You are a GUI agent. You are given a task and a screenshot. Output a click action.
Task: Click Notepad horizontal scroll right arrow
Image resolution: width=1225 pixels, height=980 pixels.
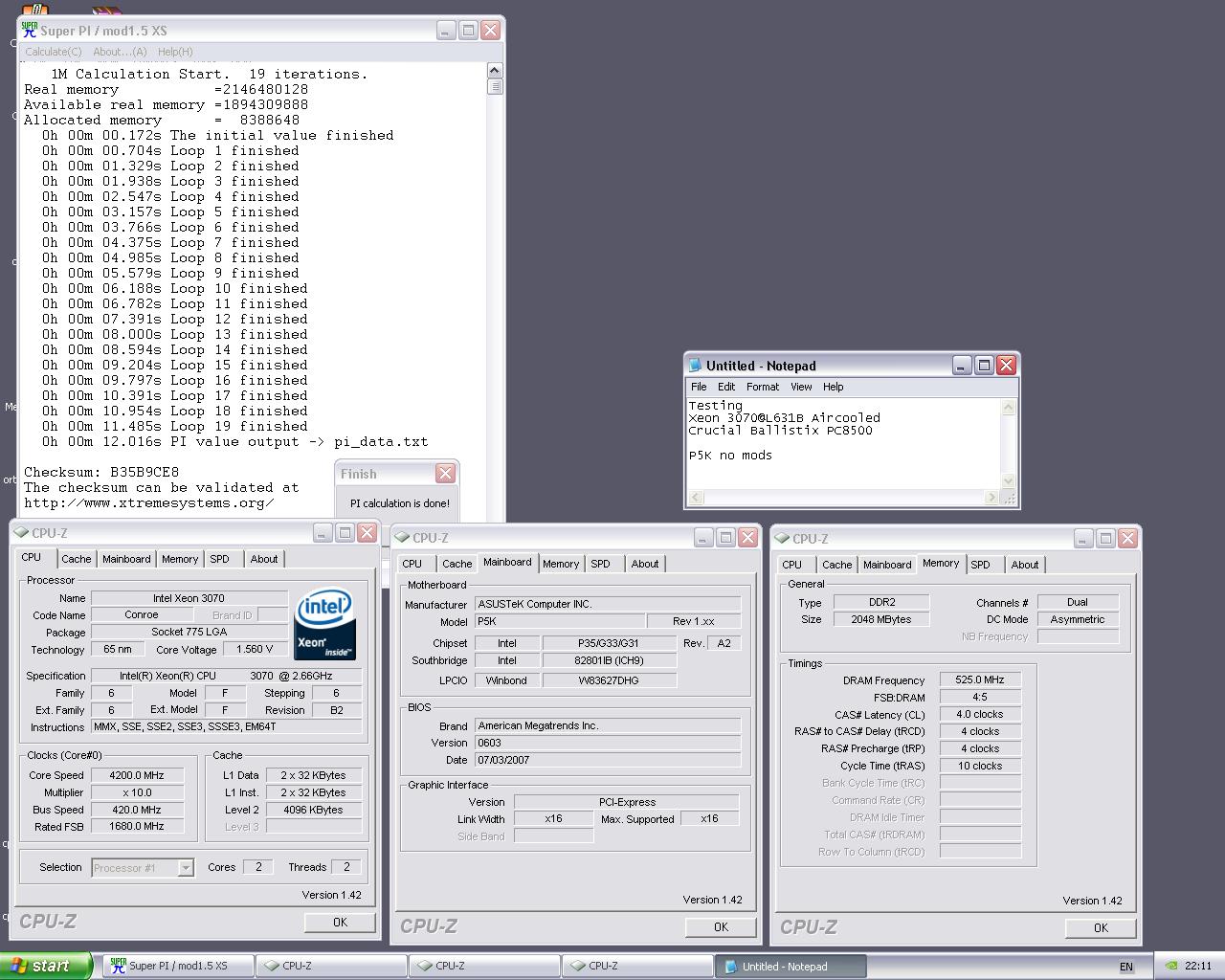click(991, 497)
